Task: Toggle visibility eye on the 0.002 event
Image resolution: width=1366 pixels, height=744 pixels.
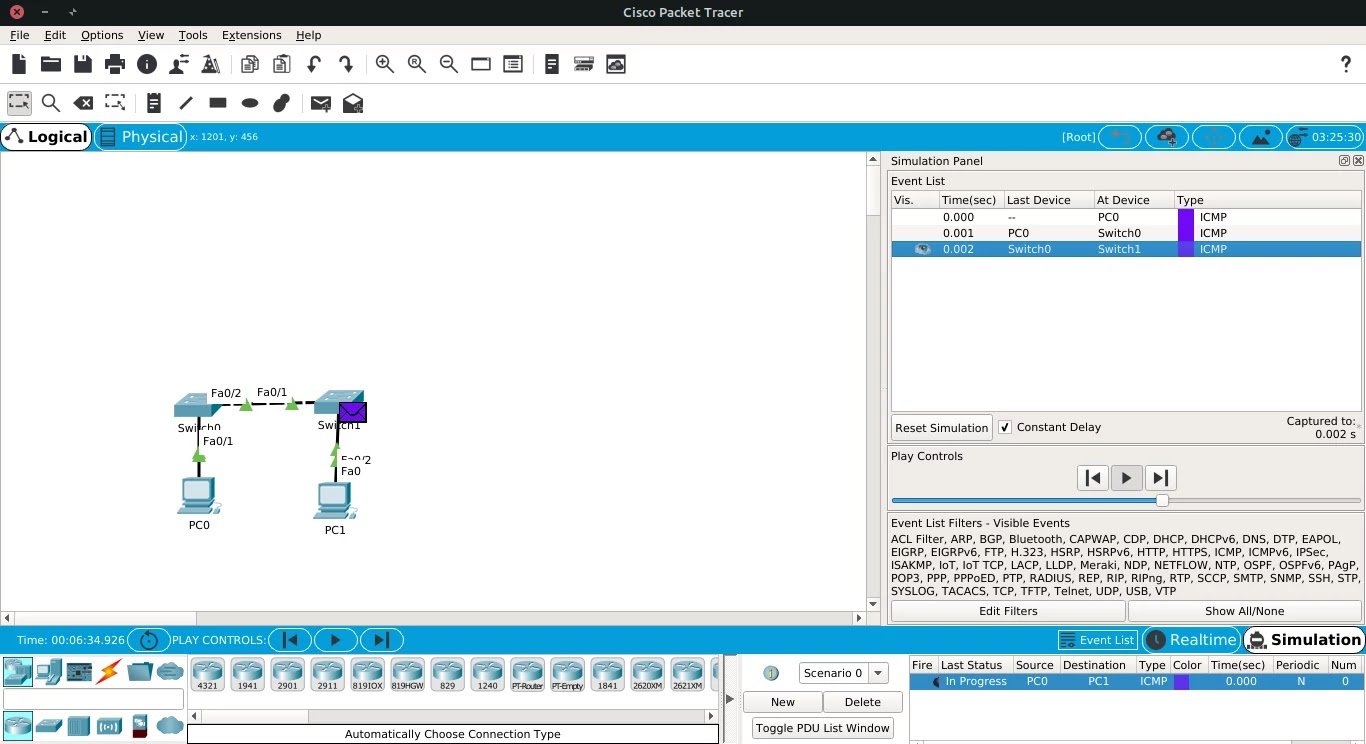Action: (x=923, y=249)
